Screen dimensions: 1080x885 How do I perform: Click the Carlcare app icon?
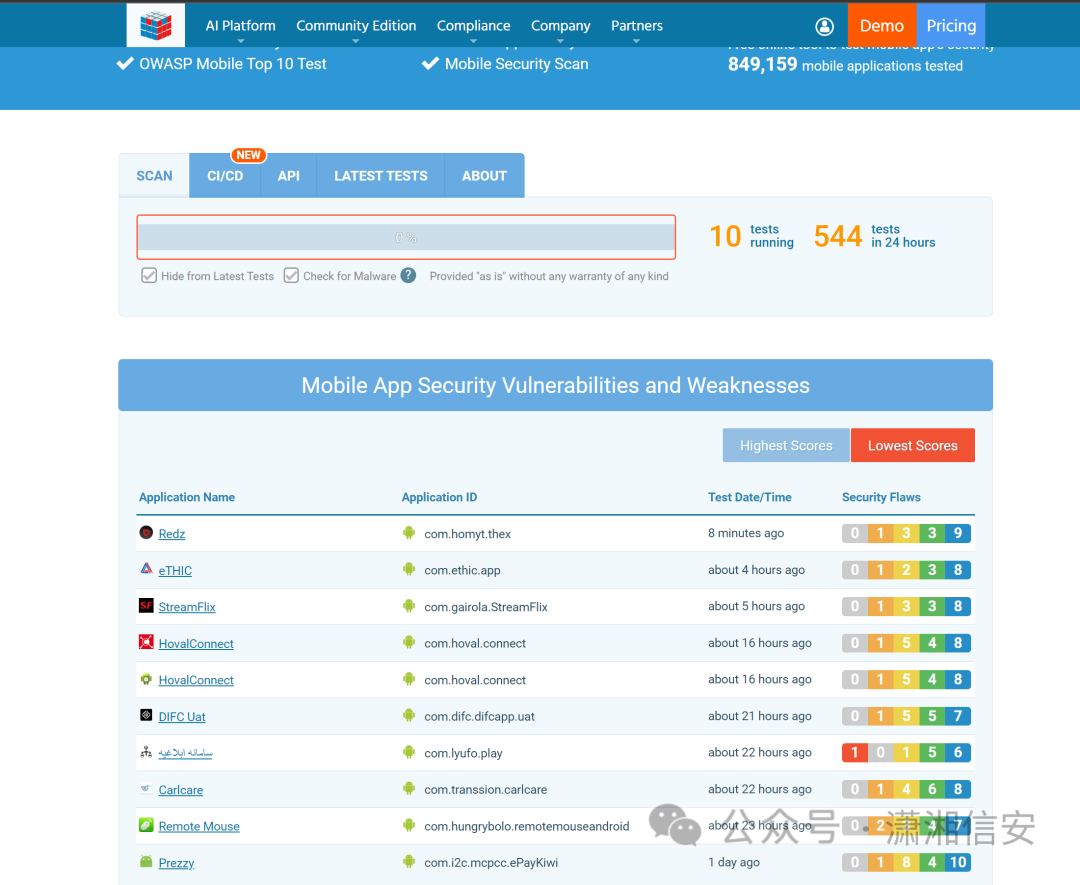[146, 789]
